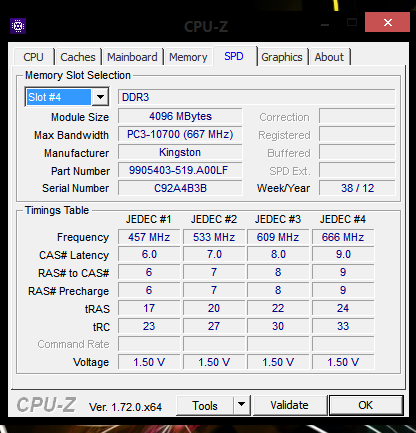Click the tRAS value 20
416x433 pixels.
(214, 308)
